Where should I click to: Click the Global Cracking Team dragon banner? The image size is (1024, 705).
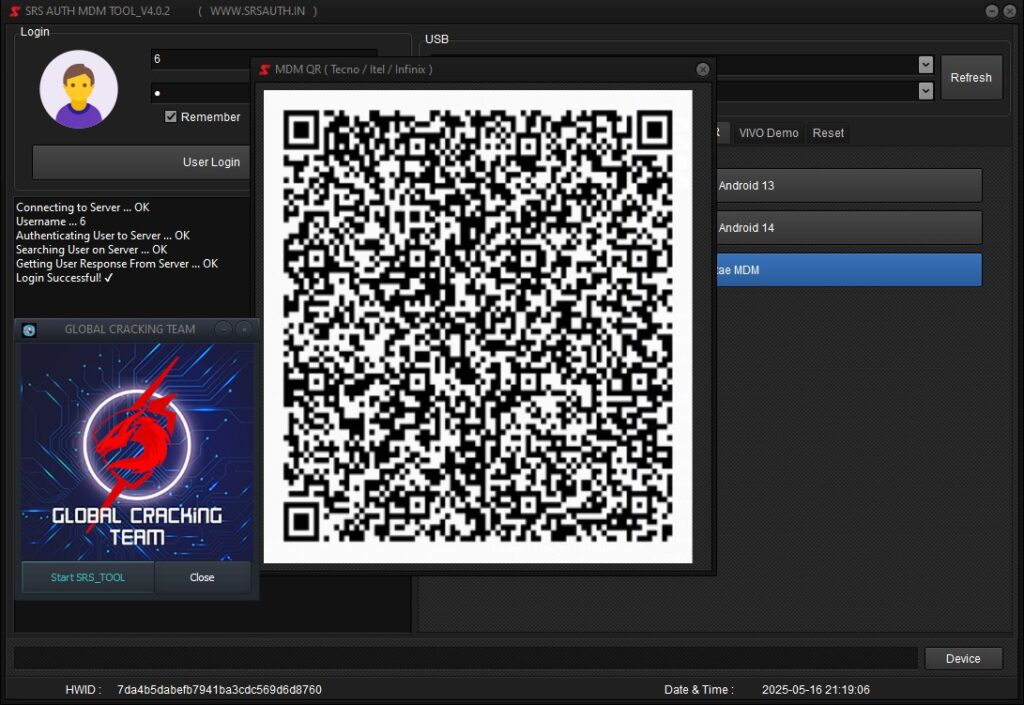point(136,451)
